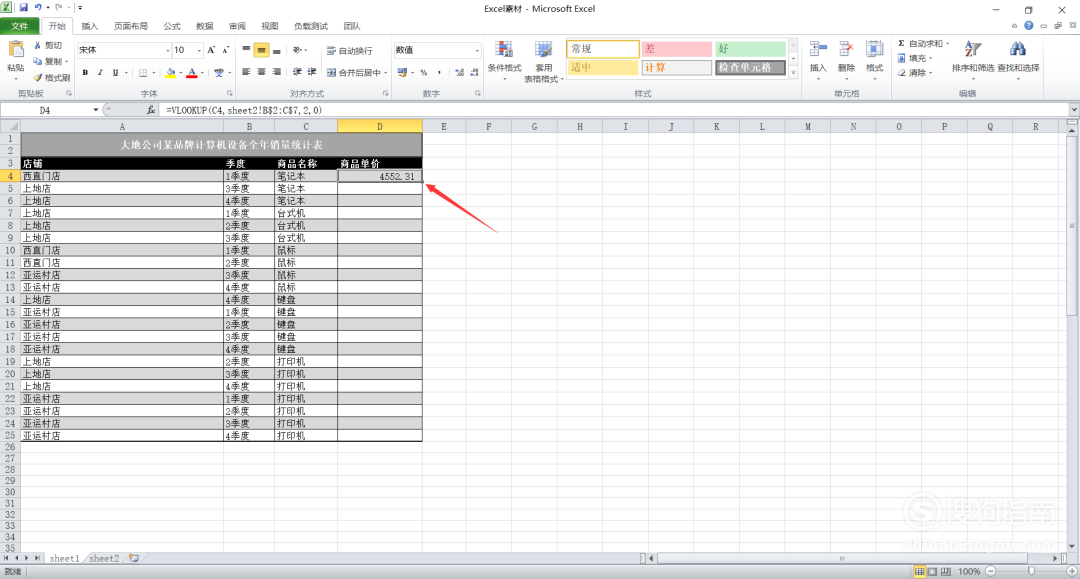Click the increase decimal icon
Image resolution: width=1080 pixels, height=579 pixels.
click(x=459, y=72)
